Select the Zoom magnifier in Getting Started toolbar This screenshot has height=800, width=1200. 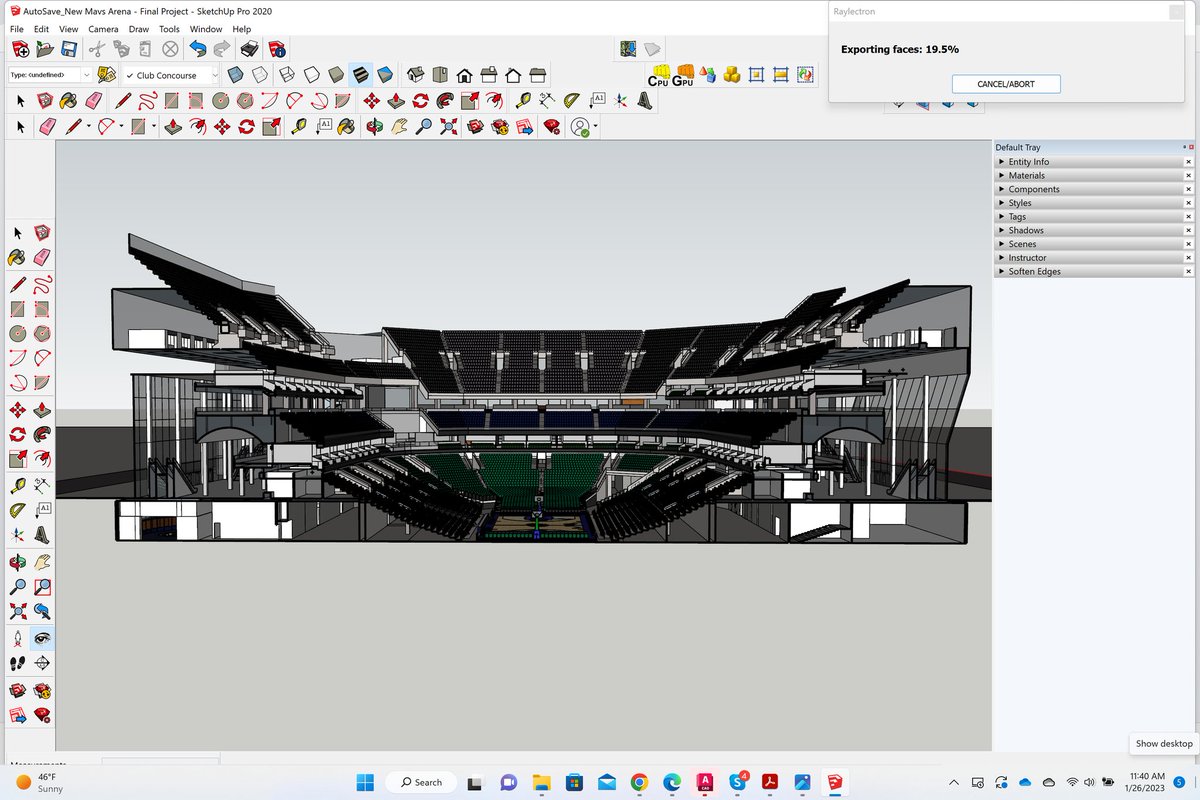click(x=425, y=127)
